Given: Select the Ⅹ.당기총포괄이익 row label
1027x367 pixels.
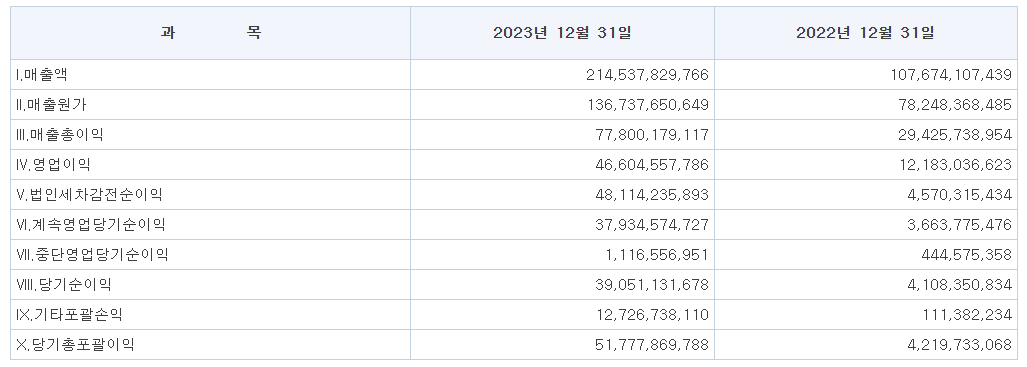Looking at the screenshot, I should (x=75, y=345).
